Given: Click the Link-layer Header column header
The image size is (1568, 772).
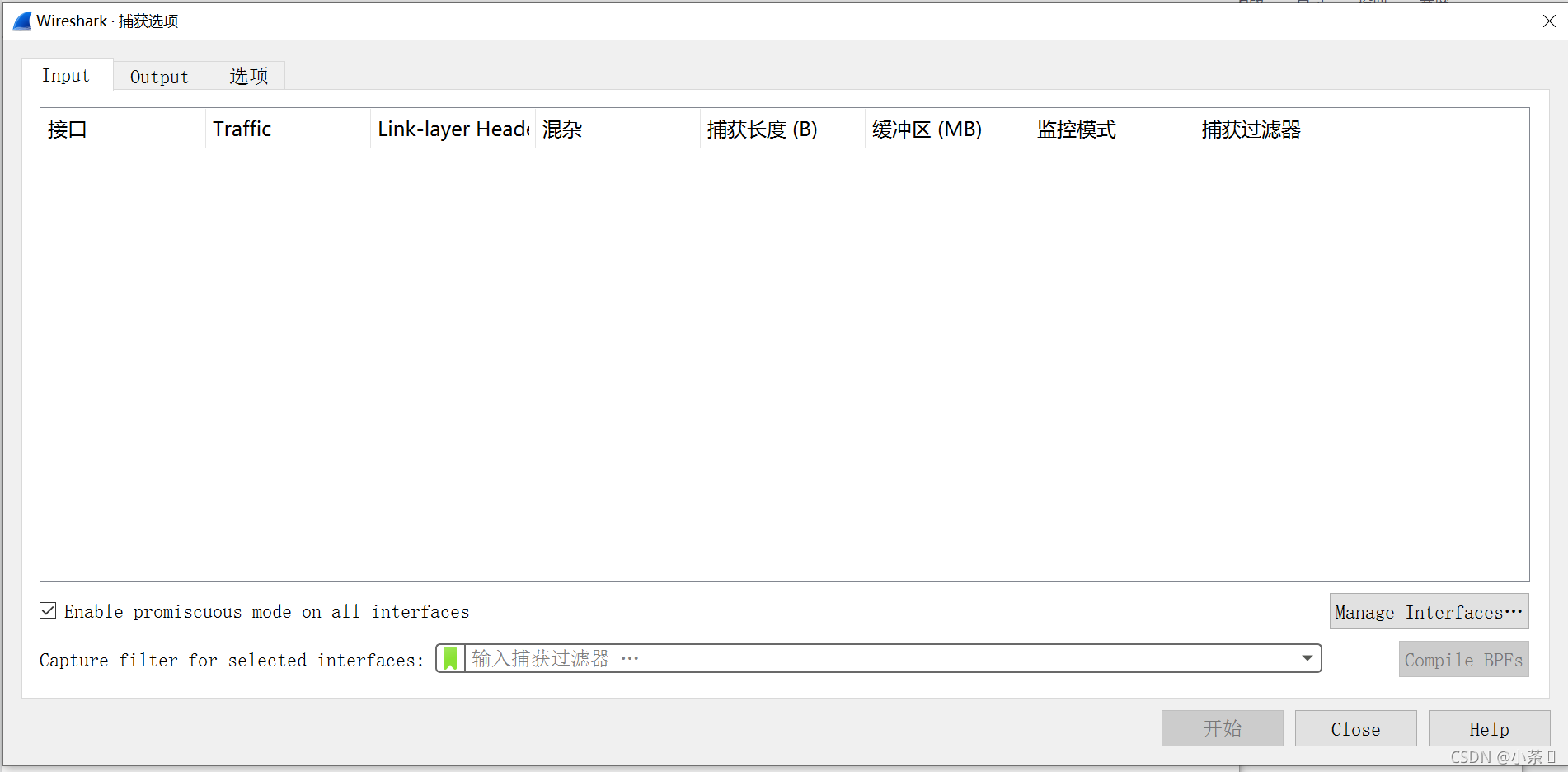Looking at the screenshot, I should [453, 129].
